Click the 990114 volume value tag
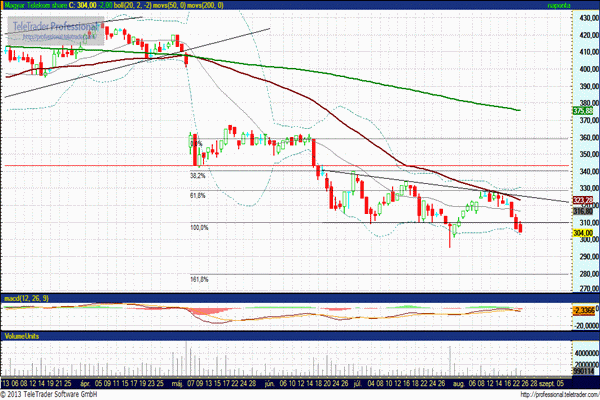Viewport: 600px width, 400px height. click(x=583, y=371)
